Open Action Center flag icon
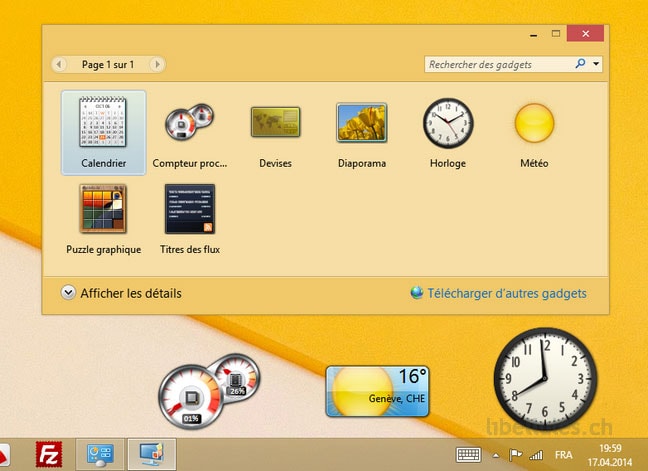Viewport: 648px width, 471px height. coord(515,455)
